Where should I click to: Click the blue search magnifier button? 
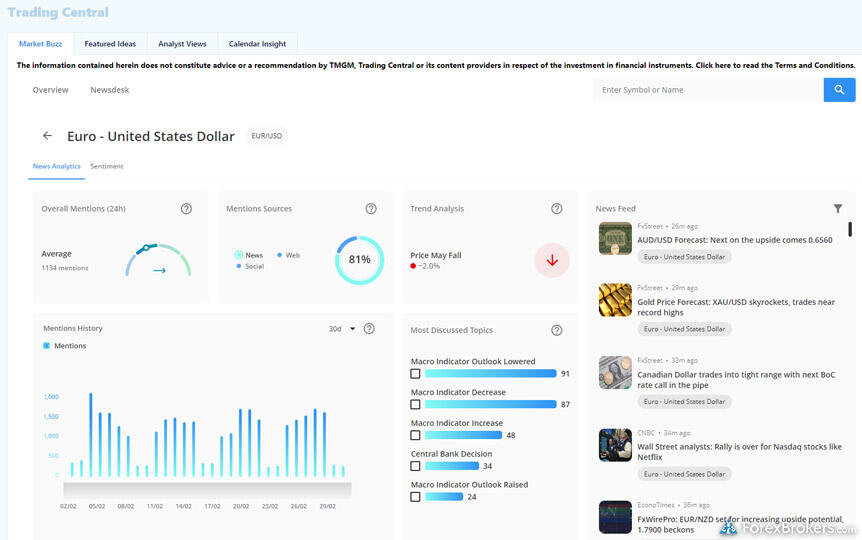[x=839, y=90]
